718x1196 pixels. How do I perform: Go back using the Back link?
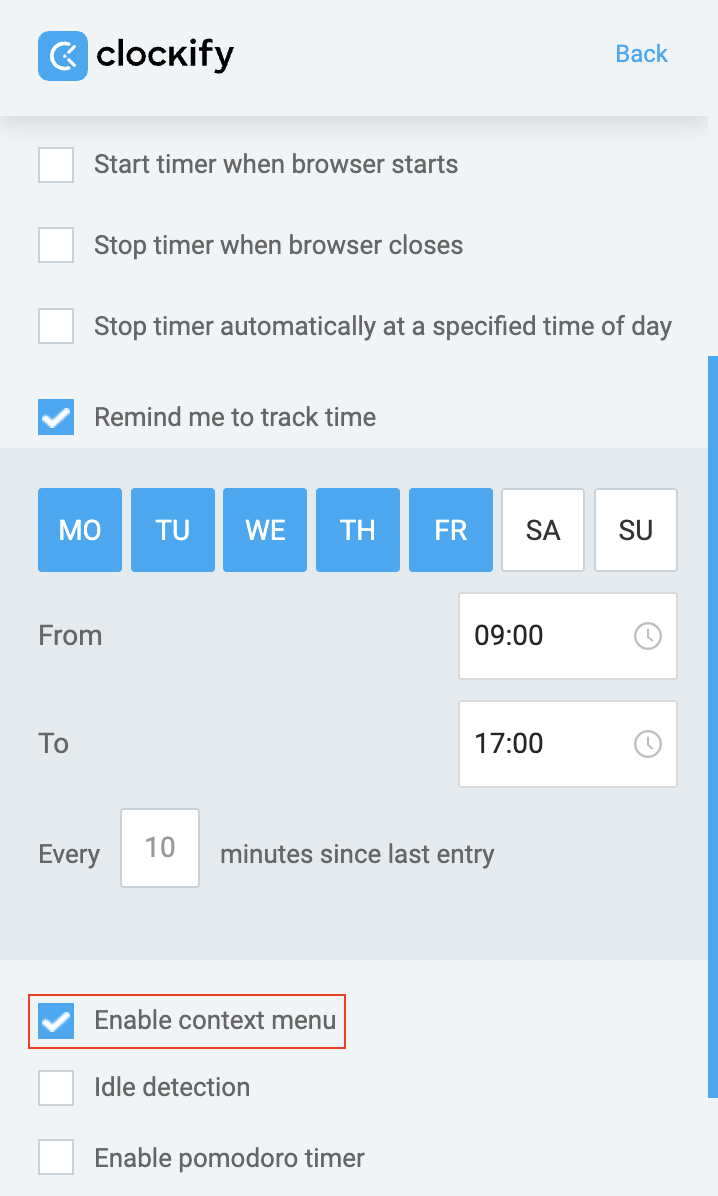pyautogui.click(x=641, y=54)
